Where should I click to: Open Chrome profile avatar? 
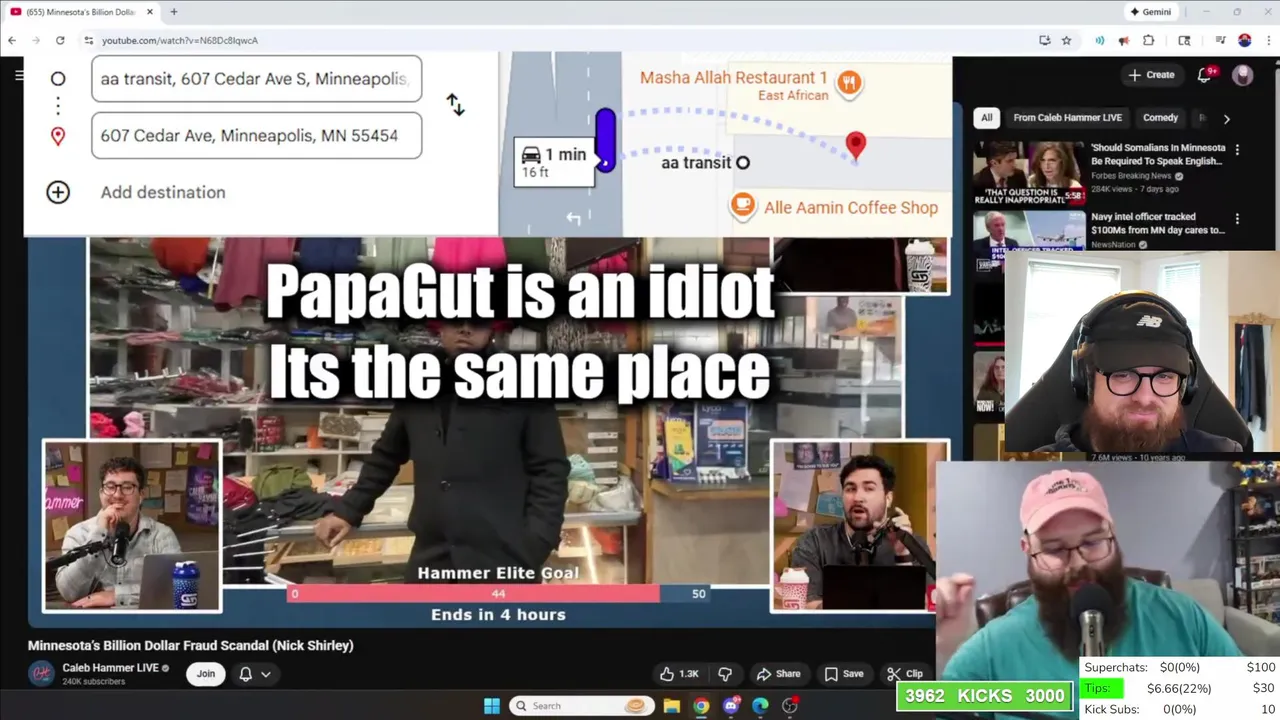coord(1245,40)
